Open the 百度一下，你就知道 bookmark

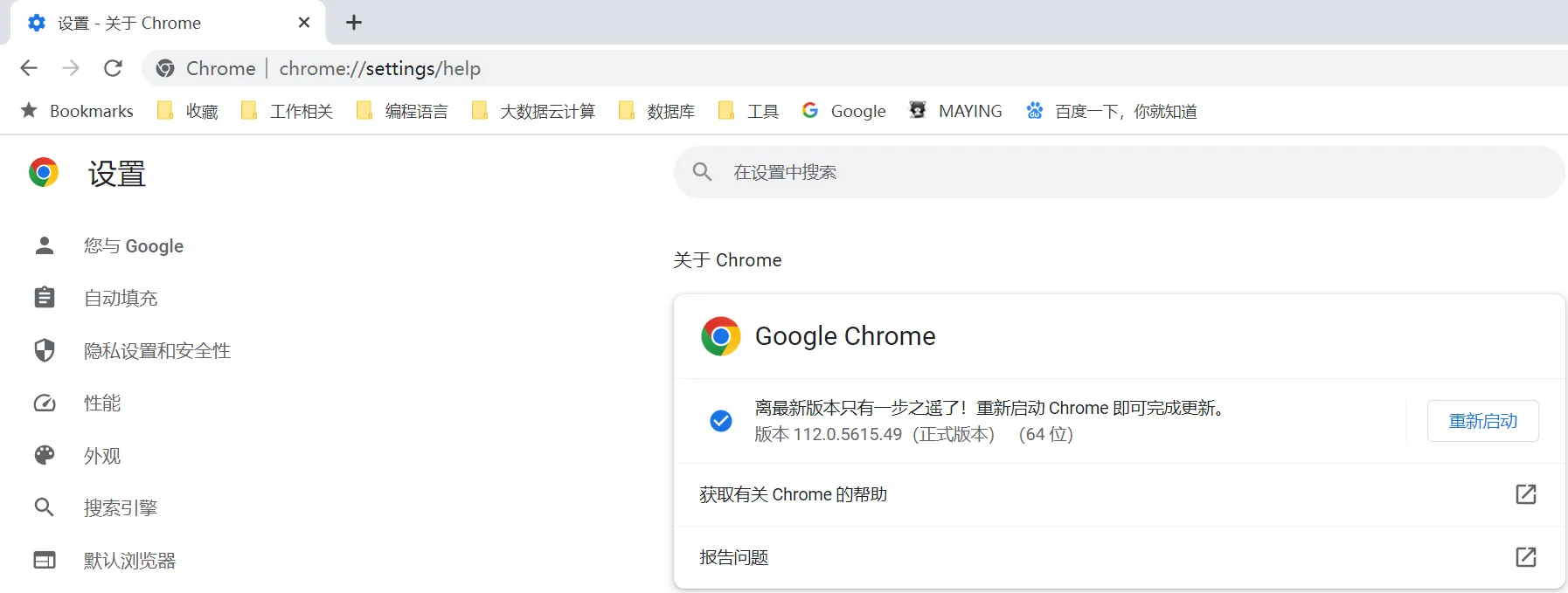1111,111
